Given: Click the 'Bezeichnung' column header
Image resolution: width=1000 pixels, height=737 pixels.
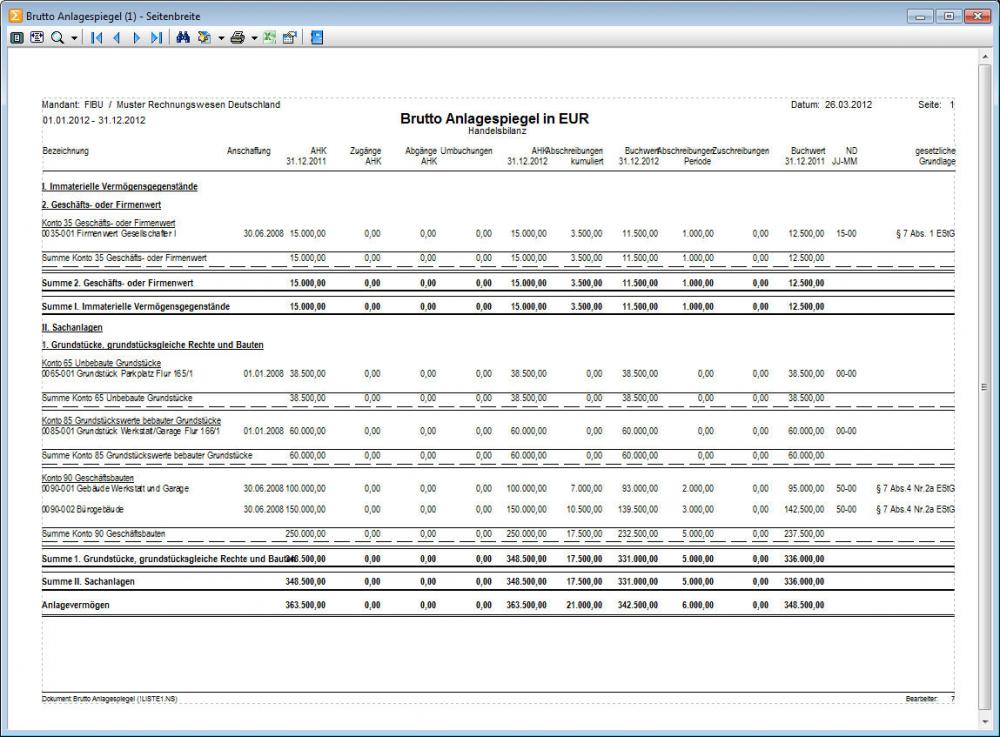Looking at the screenshot, I should [x=66, y=151].
